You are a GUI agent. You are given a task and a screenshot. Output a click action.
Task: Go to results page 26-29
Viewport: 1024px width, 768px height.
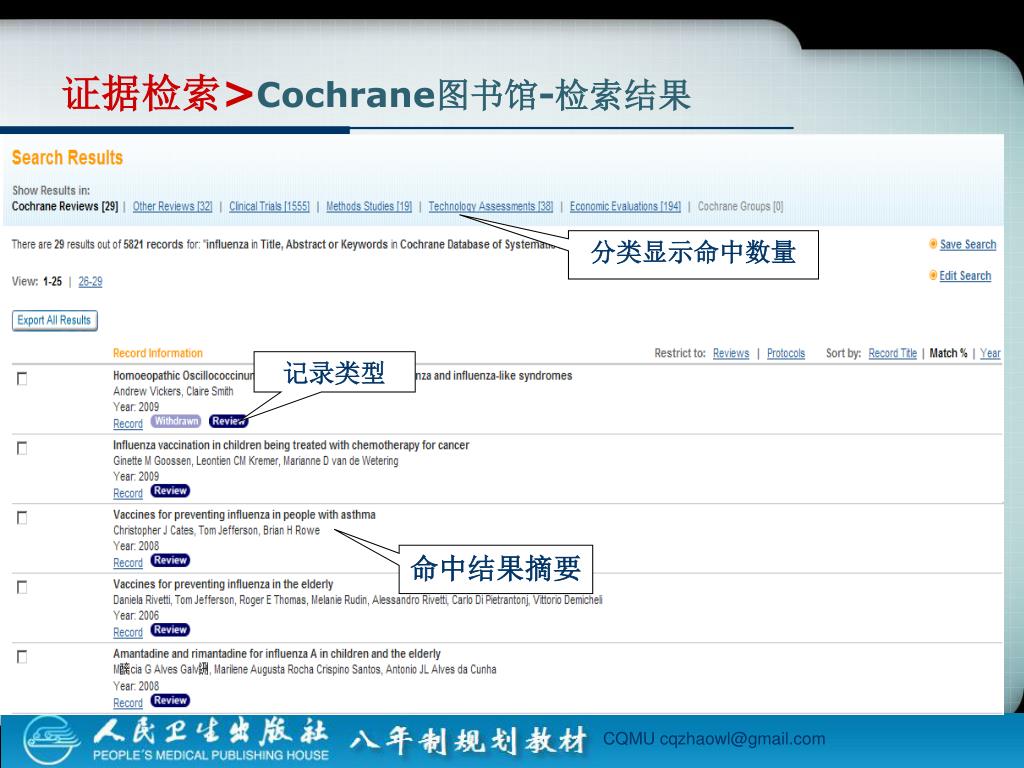[90, 281]
